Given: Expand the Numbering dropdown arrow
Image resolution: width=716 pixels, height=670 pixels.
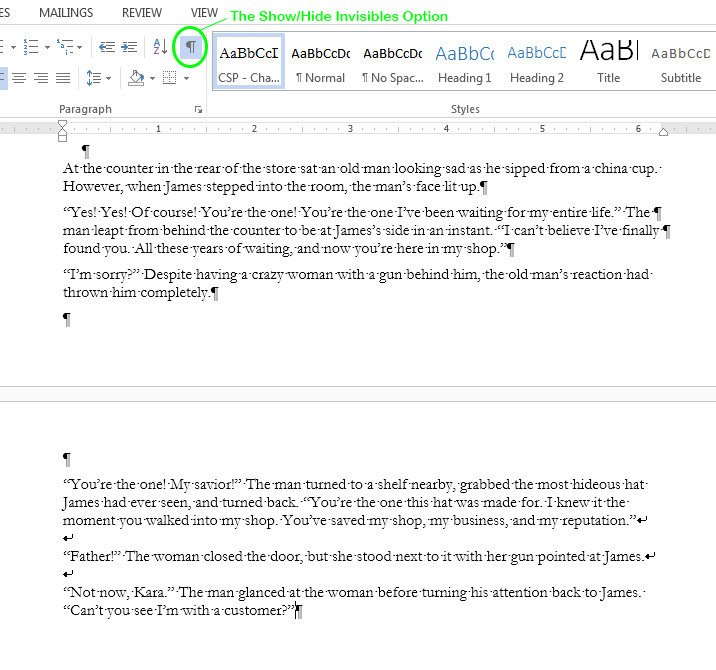Looking at the screenshot, I should (x=47, y=47).
